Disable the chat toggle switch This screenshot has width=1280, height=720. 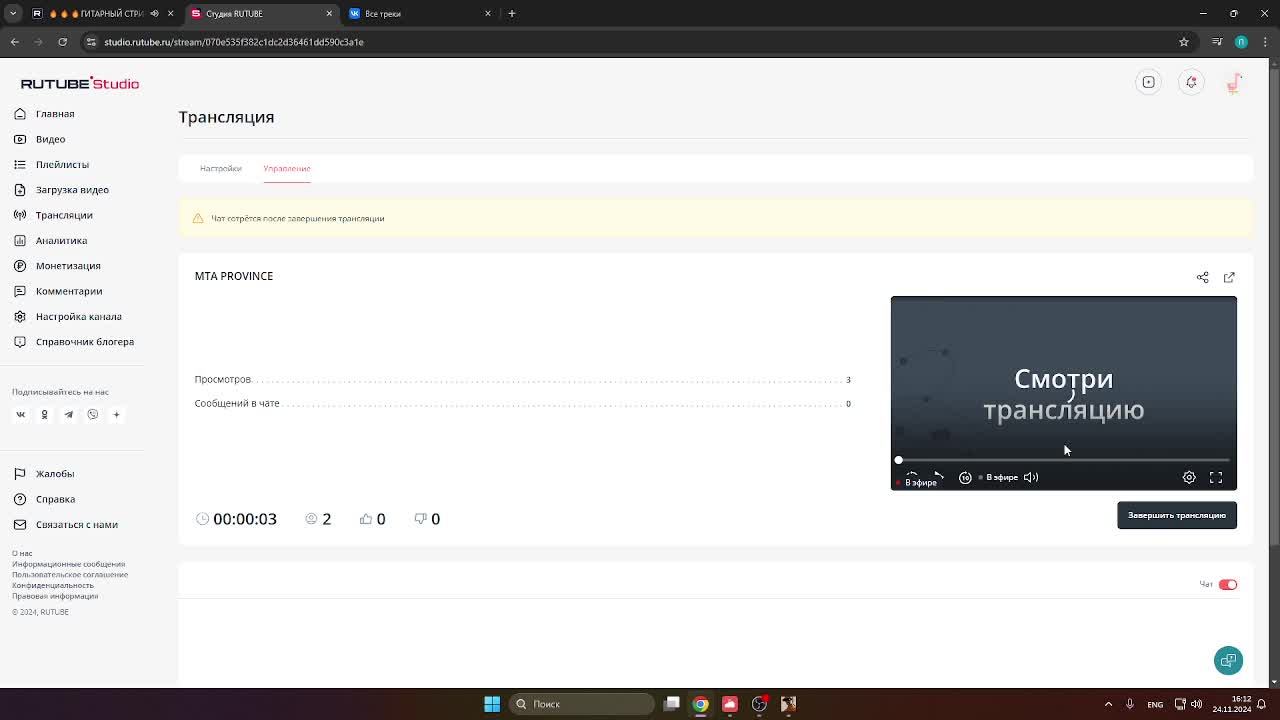[x=1227, y=585]
